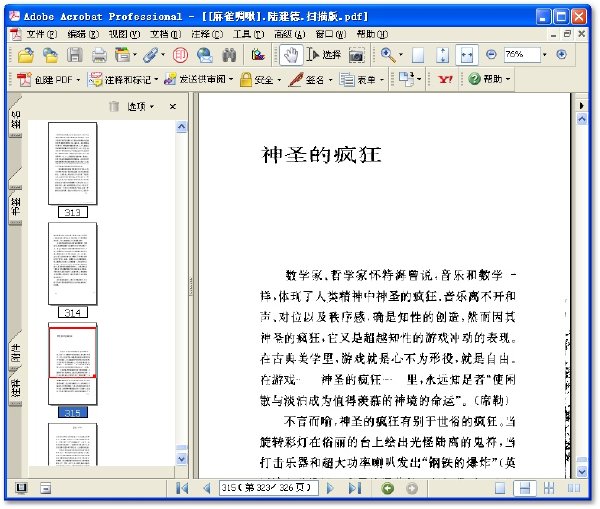Select page 315 thumbnail
Screen dimensions: 600x509
[73, 364]
